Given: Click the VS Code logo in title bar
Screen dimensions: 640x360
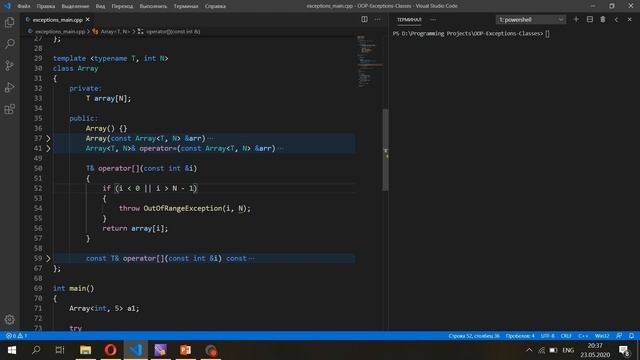Looking at the screenshot, I should 7,6.
